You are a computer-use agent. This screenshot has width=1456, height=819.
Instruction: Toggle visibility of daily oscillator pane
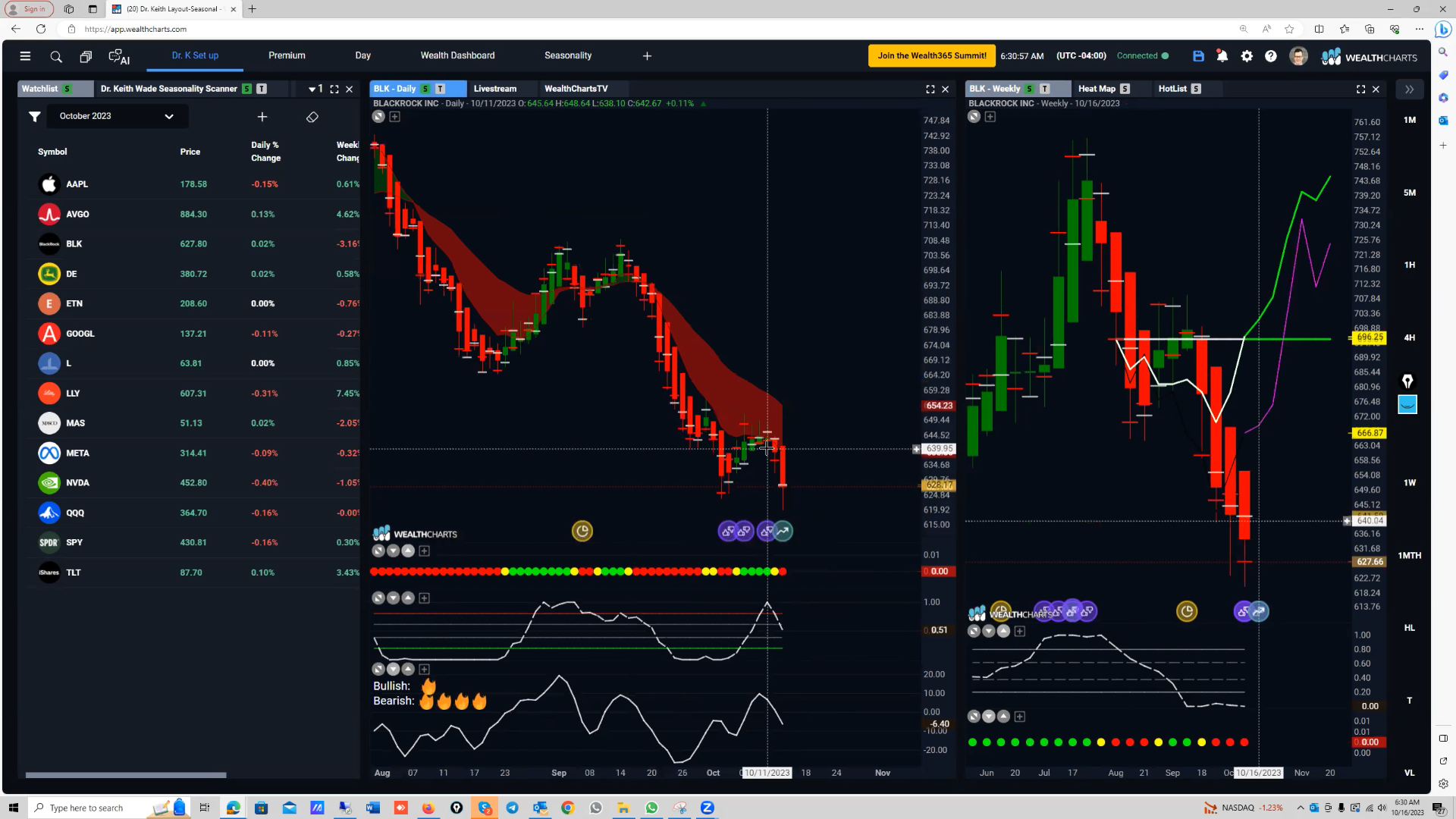click(x=378, y=598)
